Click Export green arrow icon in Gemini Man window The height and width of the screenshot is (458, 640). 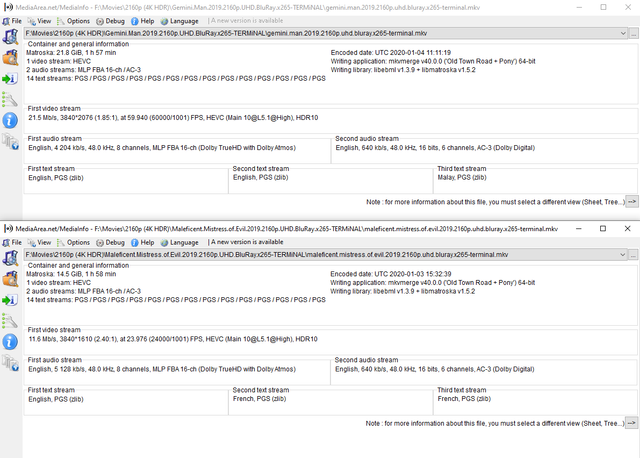click(10, 78)
